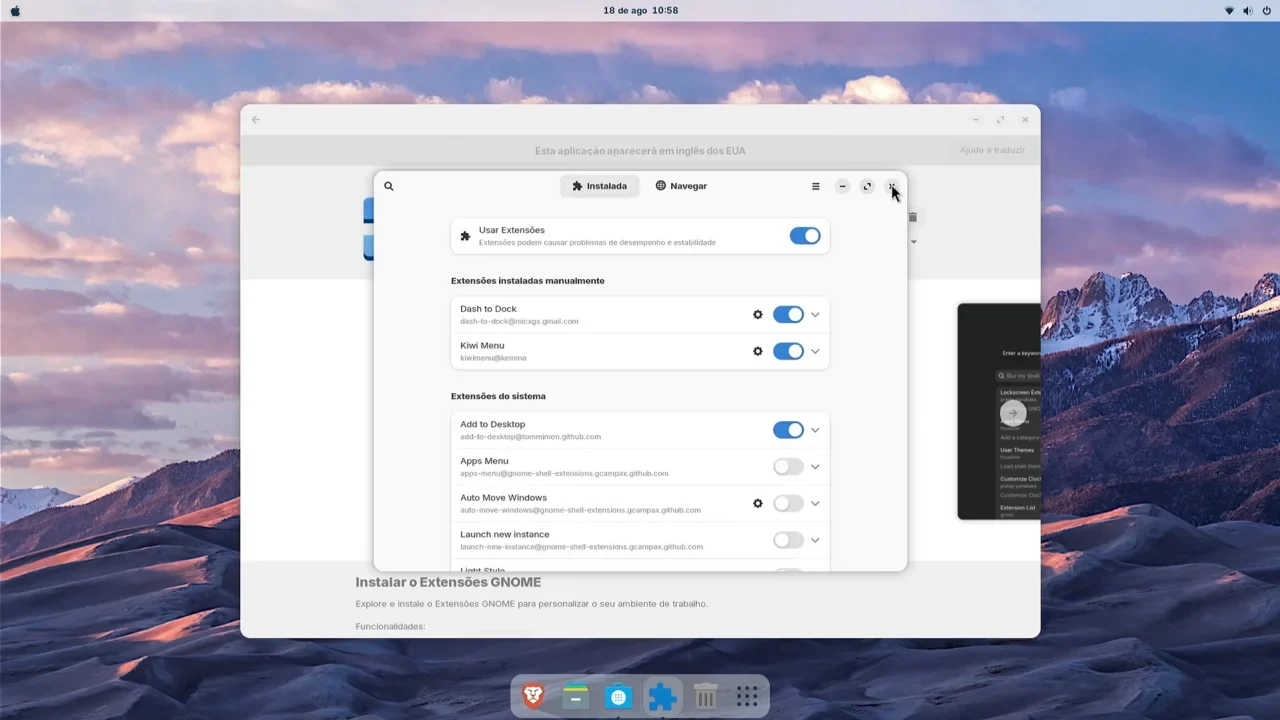
Task: Switch to the Navegar tab
Action: (x=681, y=186)
